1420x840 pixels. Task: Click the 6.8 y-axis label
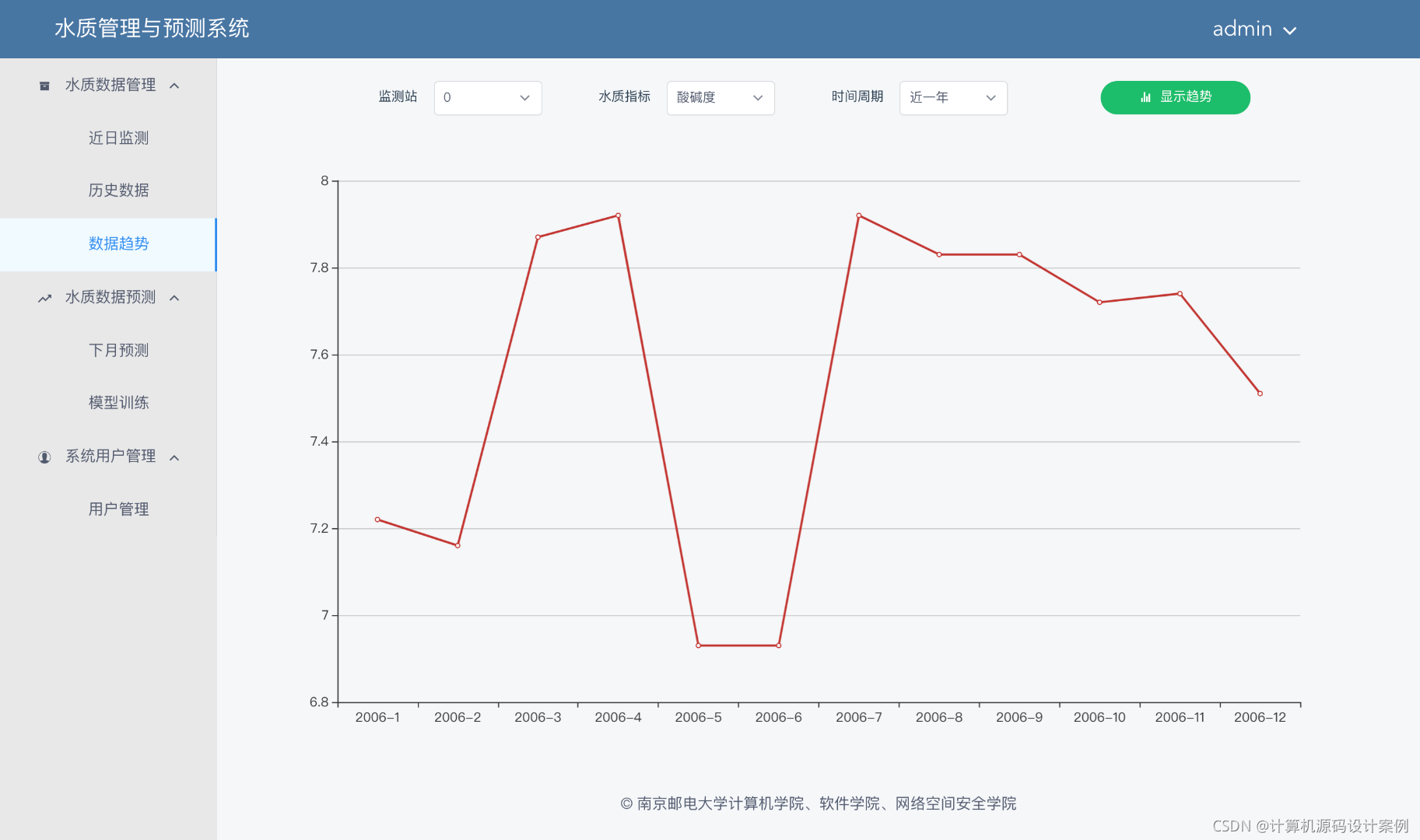click(319, 702)
